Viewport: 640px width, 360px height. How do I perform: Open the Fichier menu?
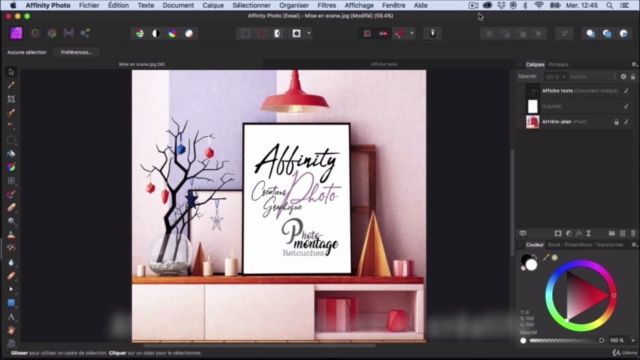pos(89,5)
